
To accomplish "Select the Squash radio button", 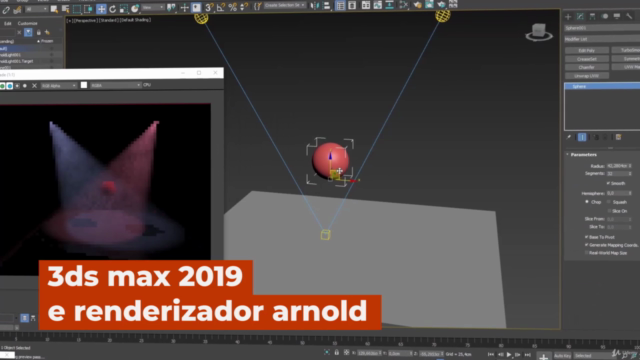I will 609,202.
